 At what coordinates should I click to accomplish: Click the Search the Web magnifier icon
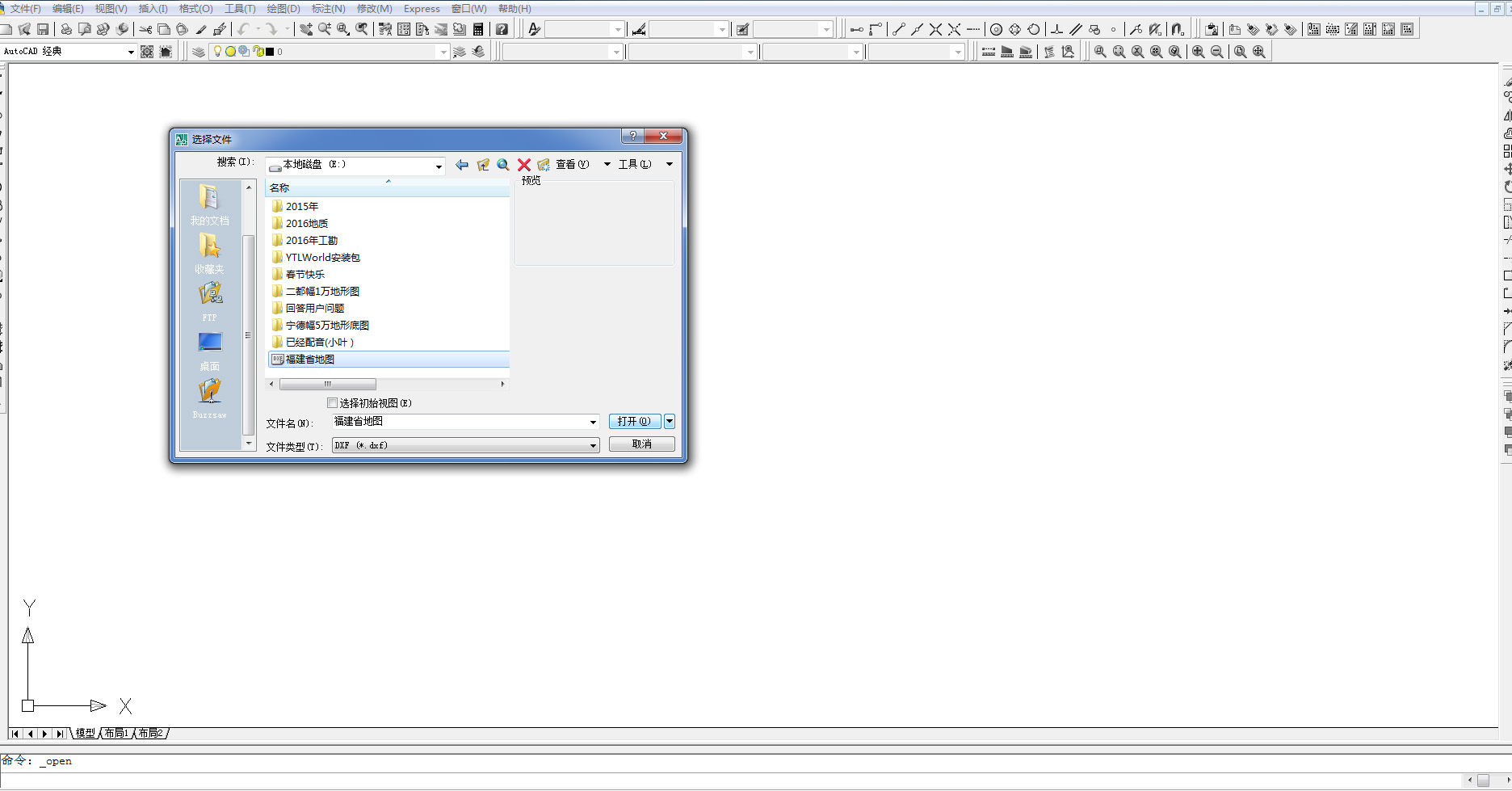tap(503, 165)
